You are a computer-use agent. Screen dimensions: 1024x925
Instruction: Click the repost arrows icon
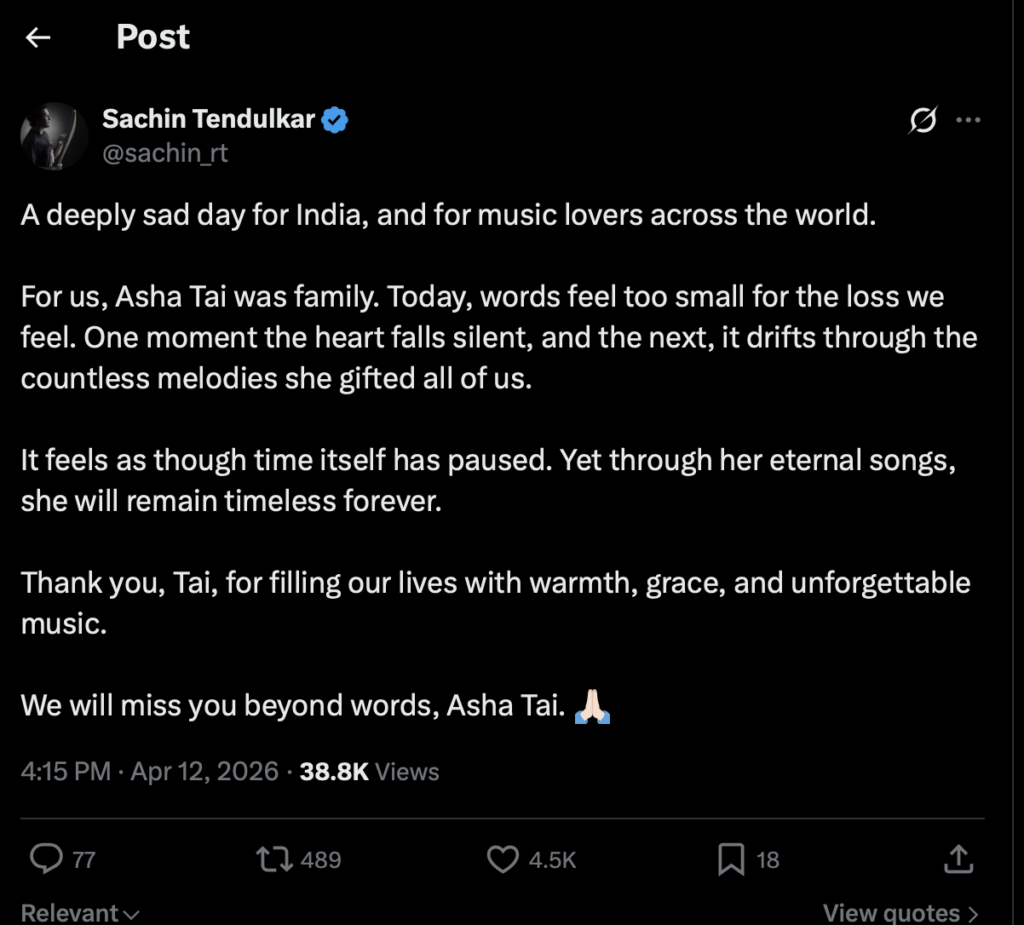[x=269, y=859]
